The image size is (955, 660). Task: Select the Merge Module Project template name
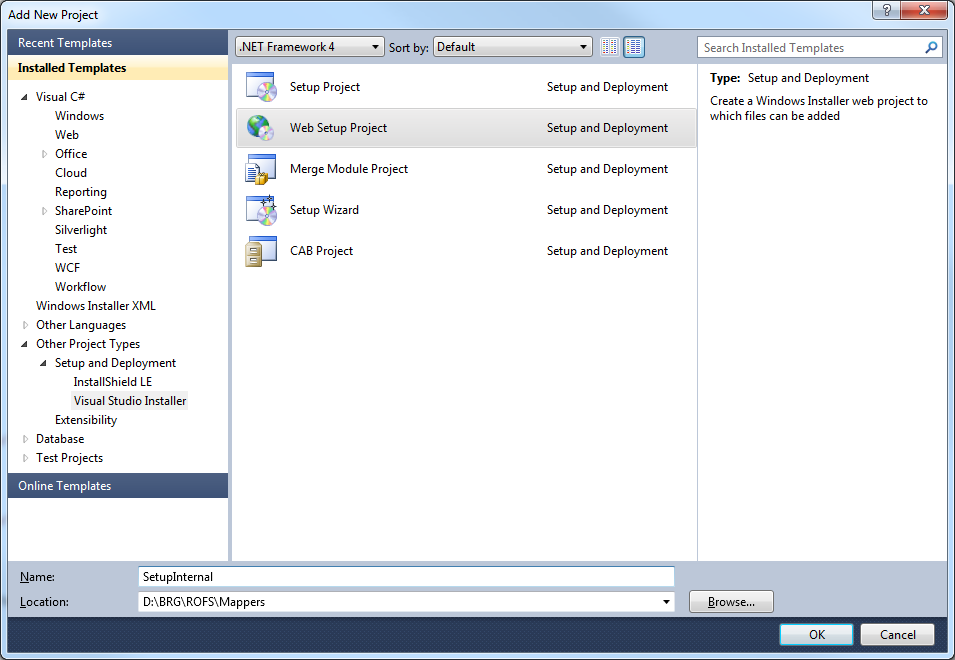pos(348,169)
